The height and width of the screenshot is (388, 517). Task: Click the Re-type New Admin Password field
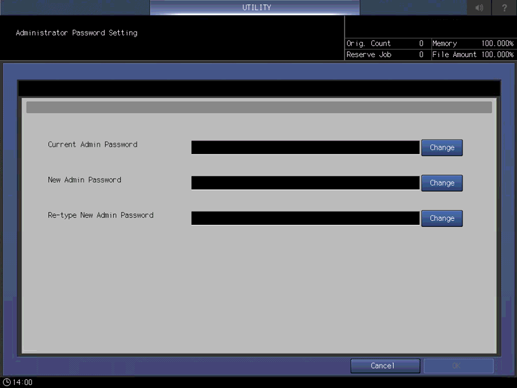tap(305, 218)
